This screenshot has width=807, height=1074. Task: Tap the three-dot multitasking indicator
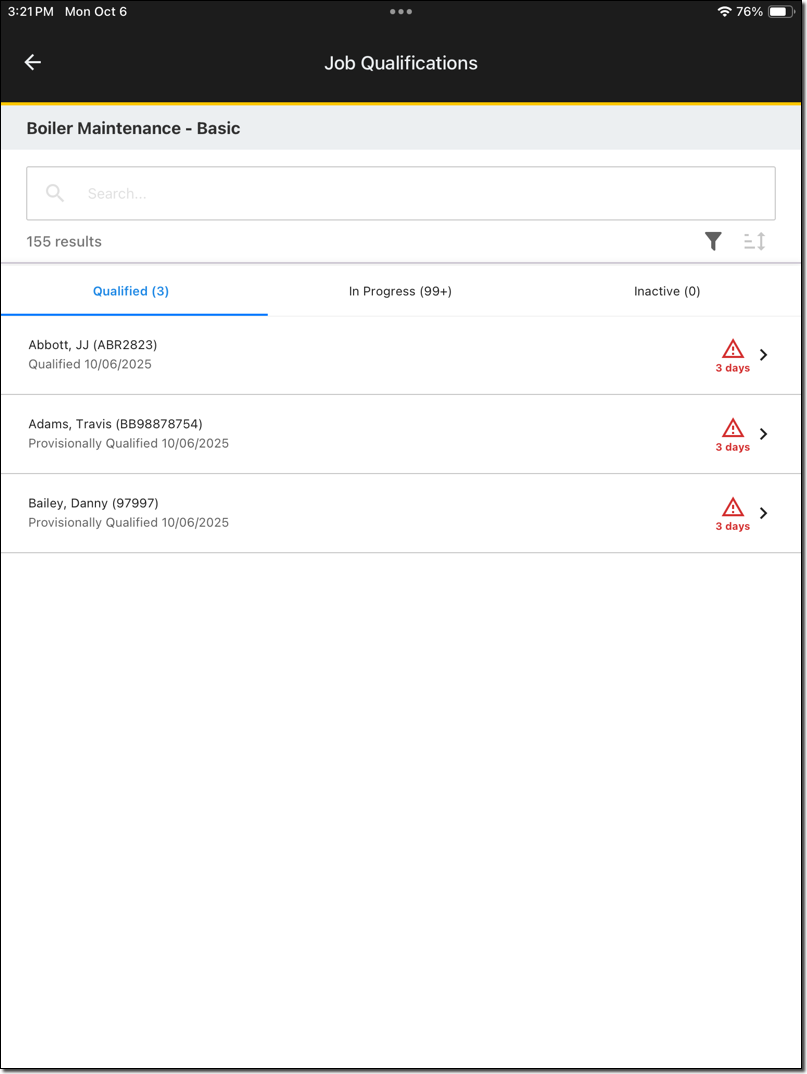point(401,12)
